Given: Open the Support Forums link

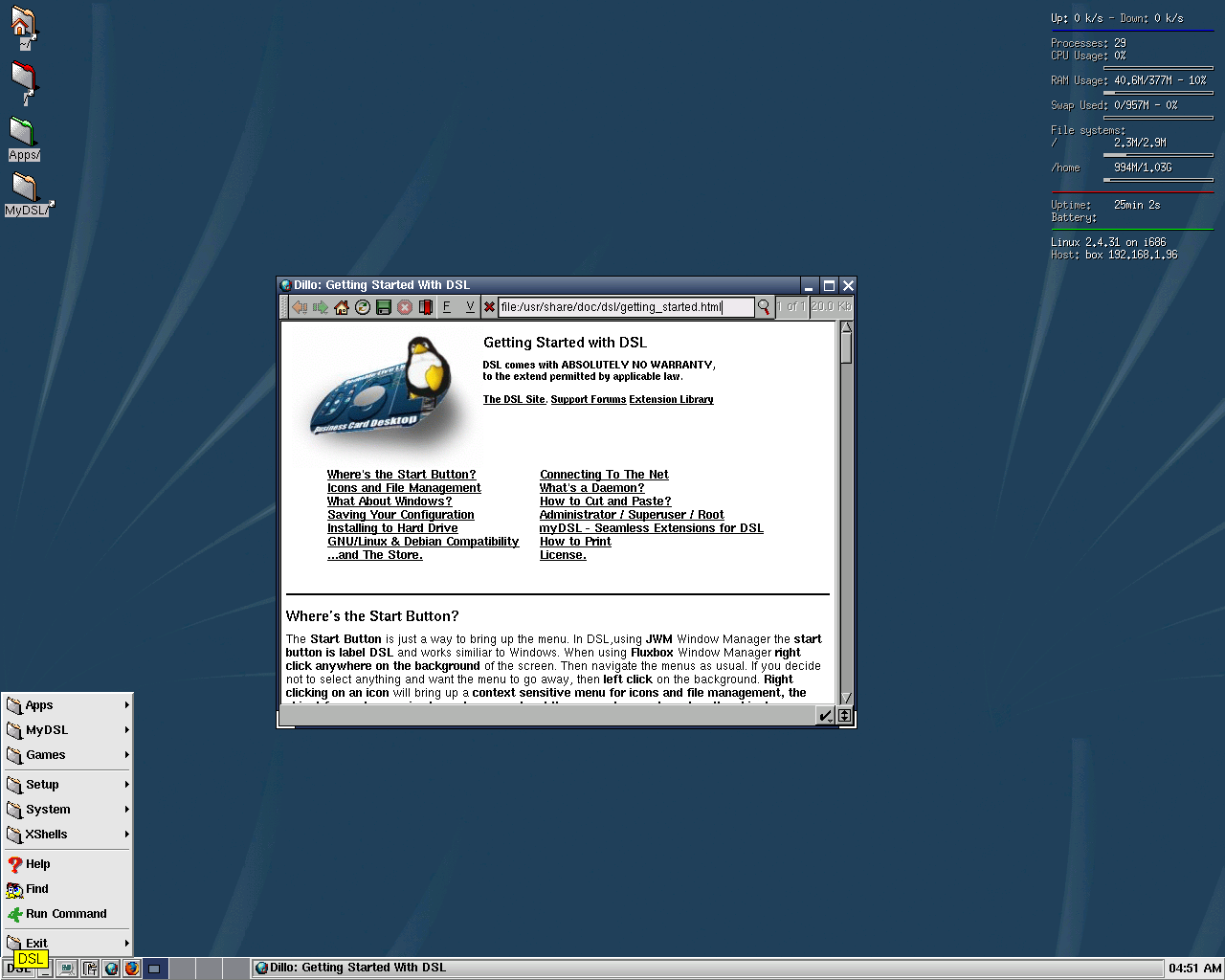Looking at the screenshot, I should click(589, 400).
